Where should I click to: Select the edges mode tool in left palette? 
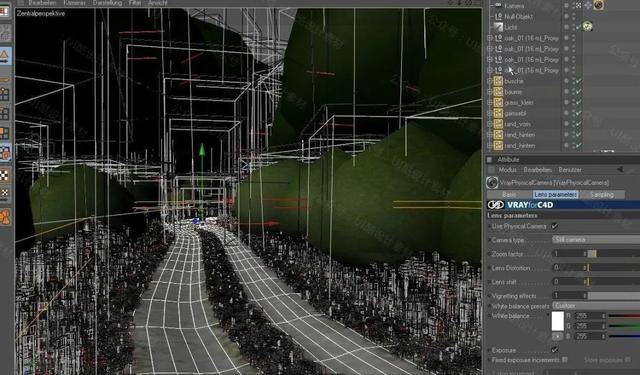(x=4, y=113)
